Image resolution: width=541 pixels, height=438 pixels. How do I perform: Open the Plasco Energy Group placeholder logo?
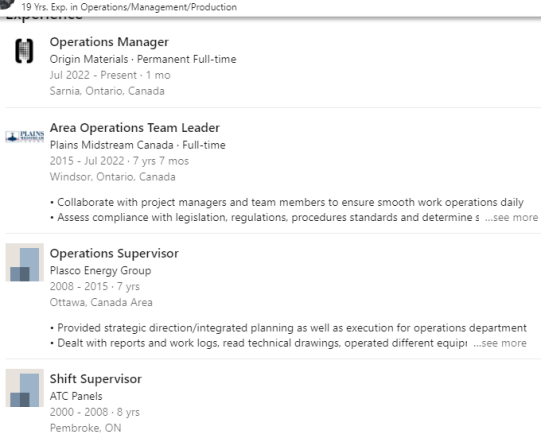(24, 262)
